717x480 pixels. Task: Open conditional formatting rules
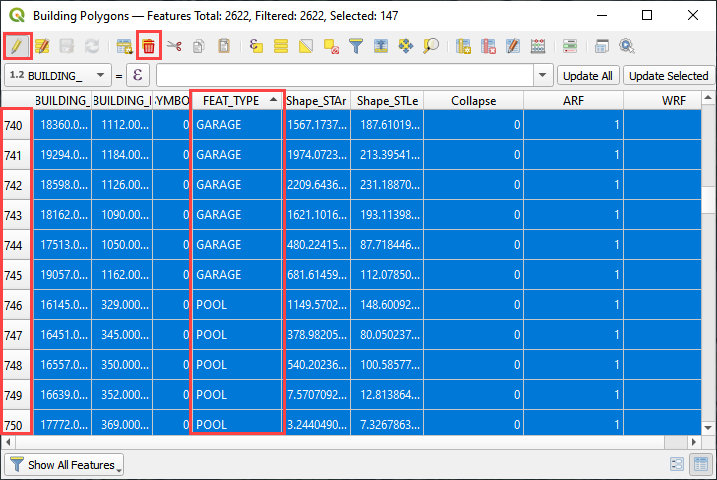coord(569,46)
